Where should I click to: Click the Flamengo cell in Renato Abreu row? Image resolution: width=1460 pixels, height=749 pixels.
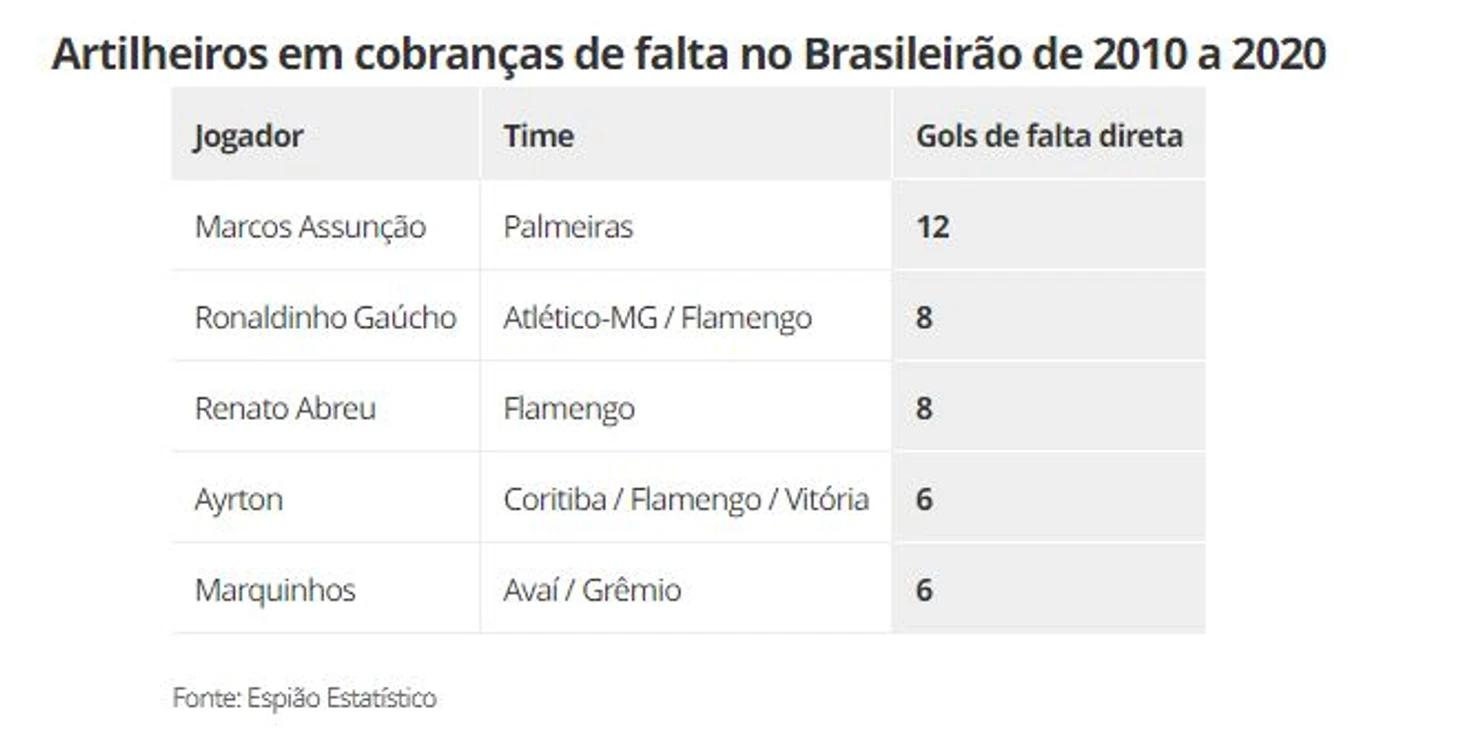686,408
